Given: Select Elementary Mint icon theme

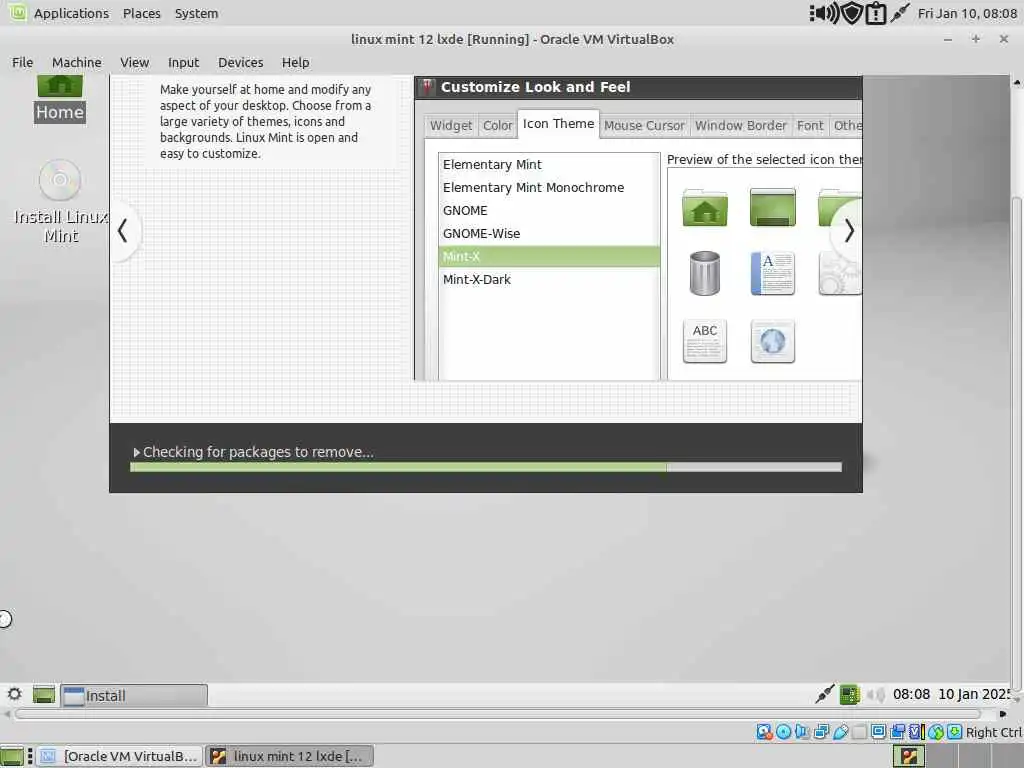Looking at the screenshot, I should (x=549, y=165).
